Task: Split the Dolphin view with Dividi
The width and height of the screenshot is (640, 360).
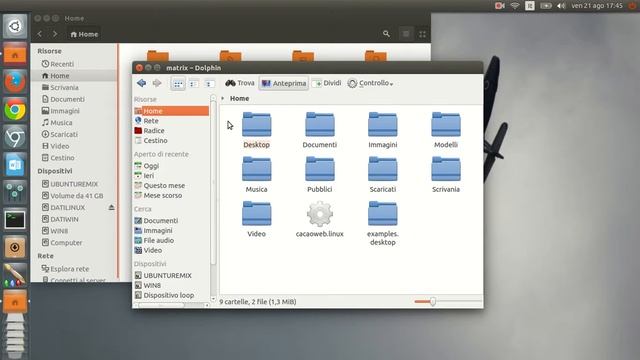Action: point(327,83)
